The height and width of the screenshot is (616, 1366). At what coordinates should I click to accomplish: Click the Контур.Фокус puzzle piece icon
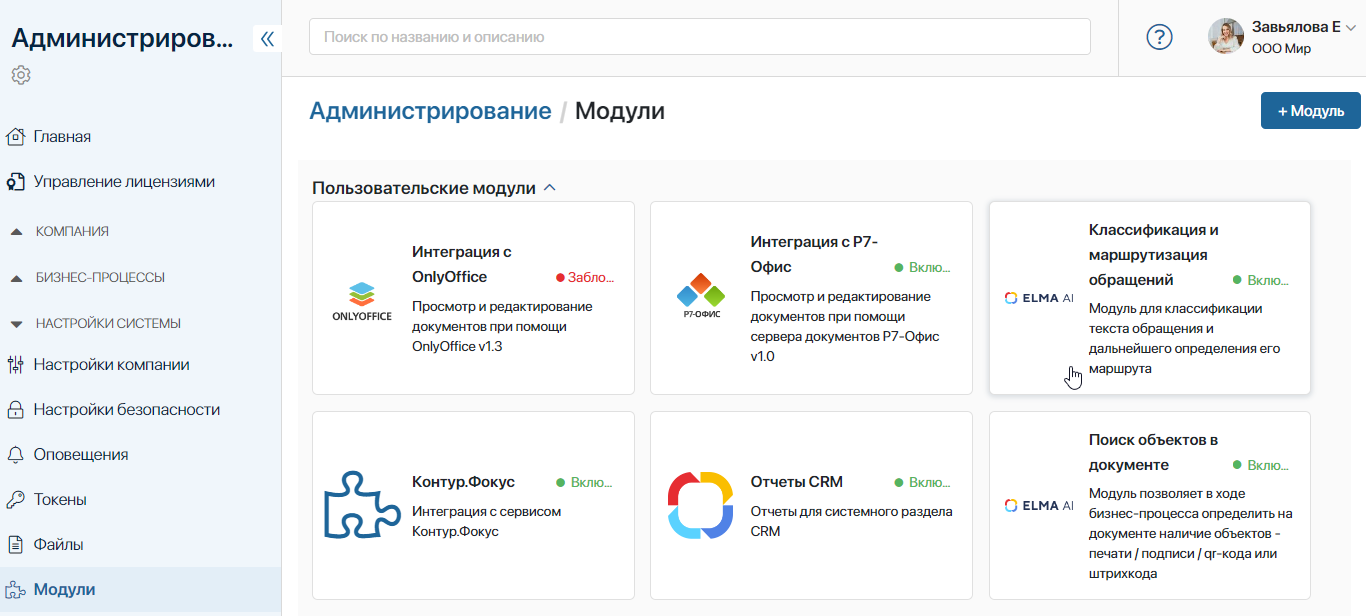point(361,505)
